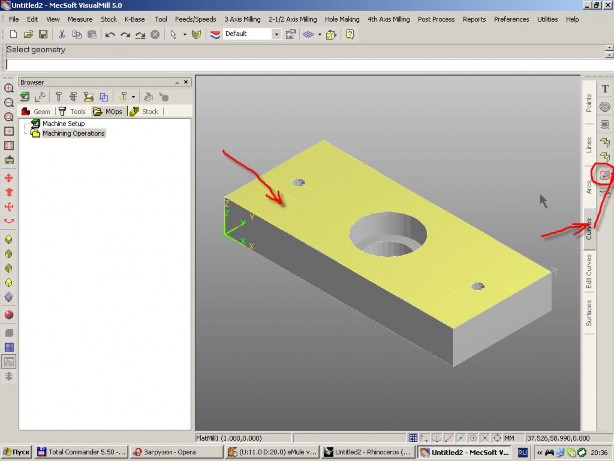Screen dimensions: 614x461
Task: Click the blue duplicate icon in Browser toolbar
Action: 104,97
